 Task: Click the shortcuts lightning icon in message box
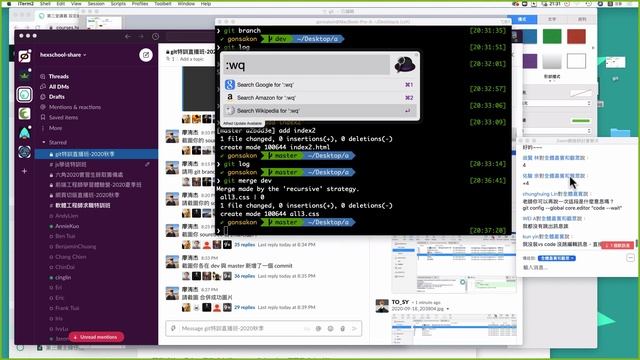click(x=173, y=328)
